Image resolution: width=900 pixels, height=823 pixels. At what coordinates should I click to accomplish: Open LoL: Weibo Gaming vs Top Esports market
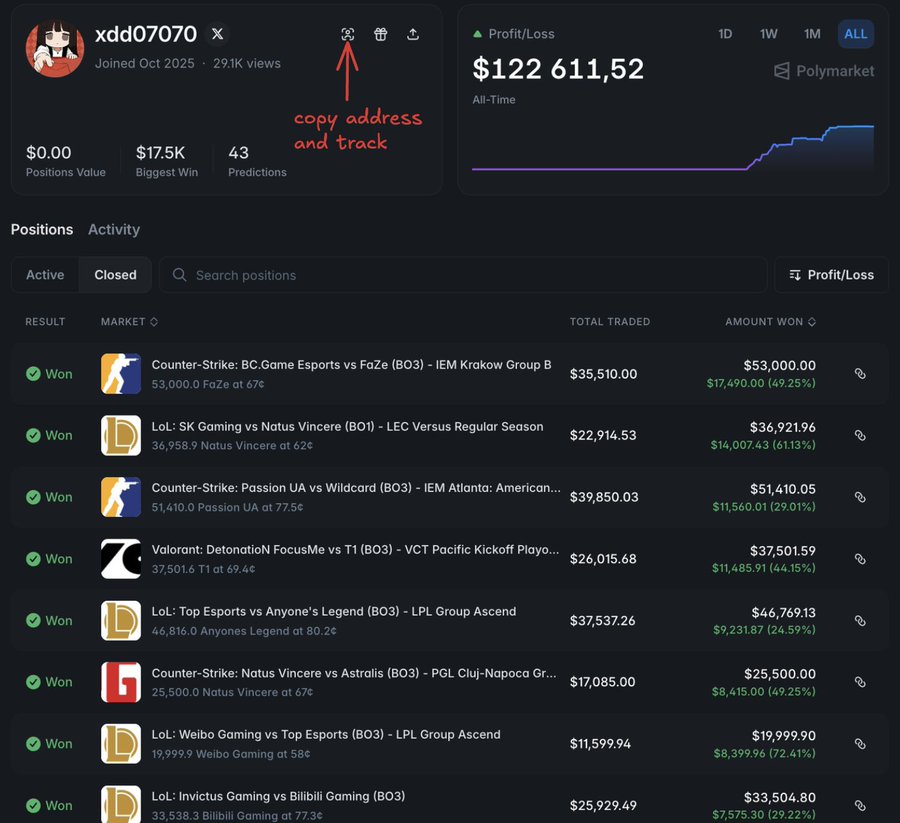click(326, 735)
